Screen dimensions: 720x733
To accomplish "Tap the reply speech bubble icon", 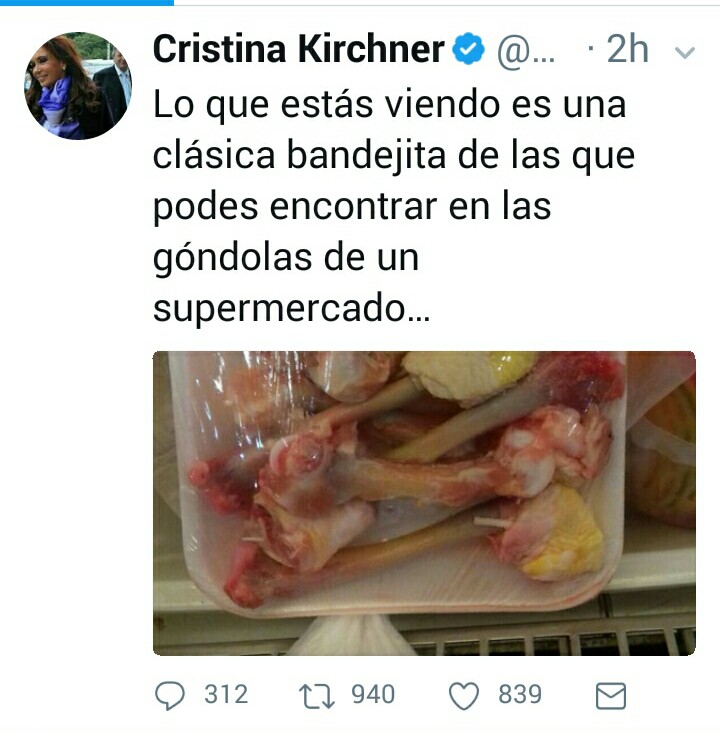I will [x=170, y=696].
